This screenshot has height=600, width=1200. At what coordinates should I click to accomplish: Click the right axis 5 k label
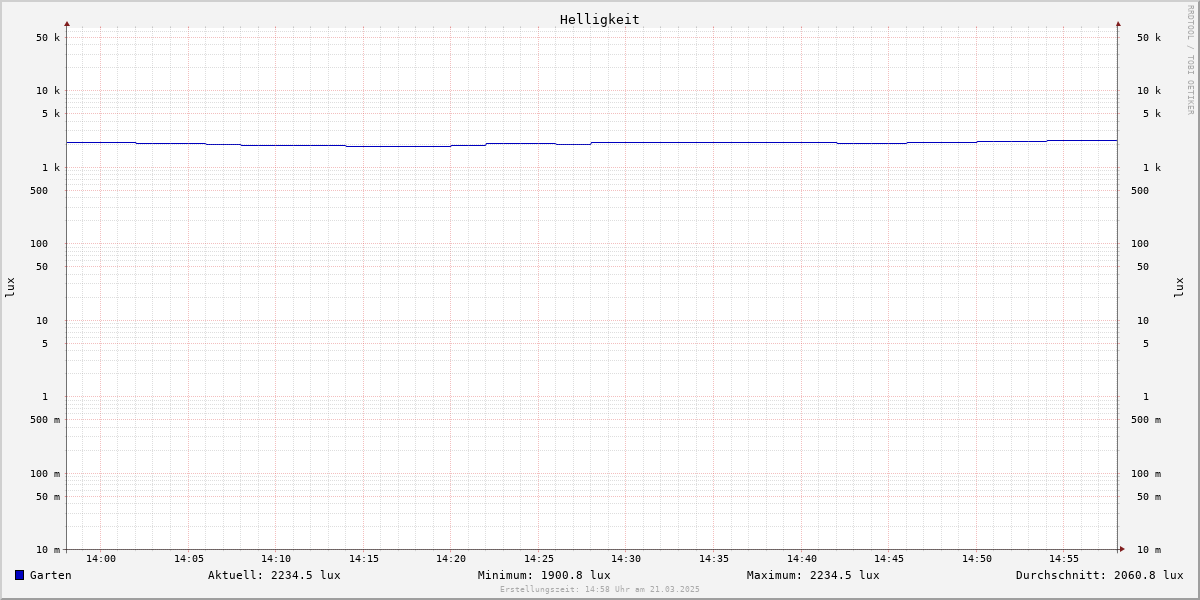click(x=1152, y=114)
